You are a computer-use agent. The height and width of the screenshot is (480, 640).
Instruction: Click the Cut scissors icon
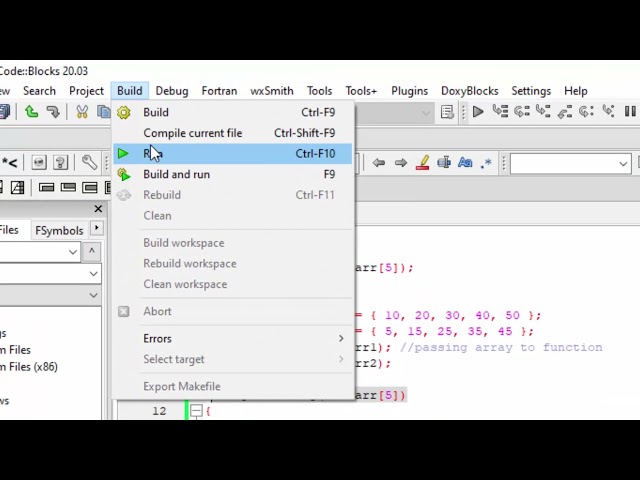click(x=82, y=111)
